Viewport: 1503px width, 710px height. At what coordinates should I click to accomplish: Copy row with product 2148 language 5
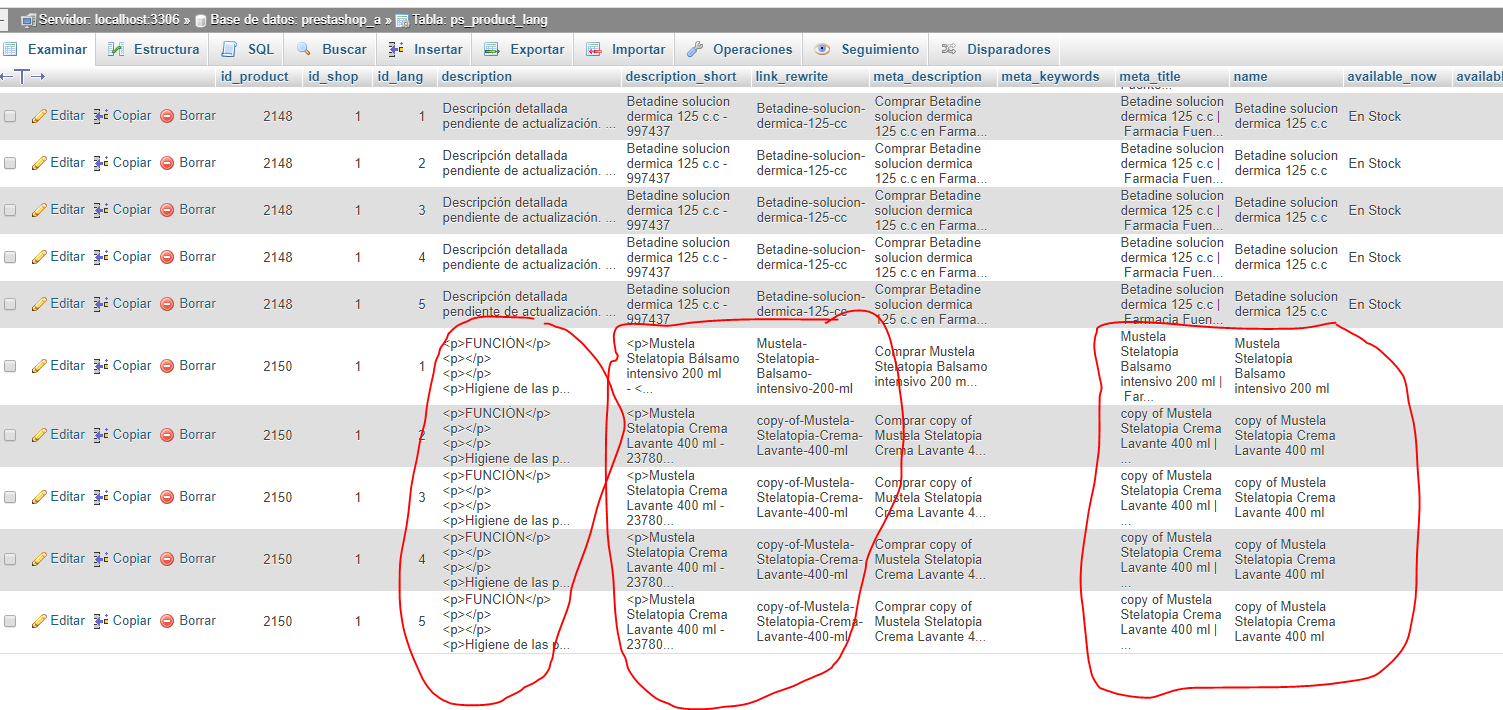(122, 304)
